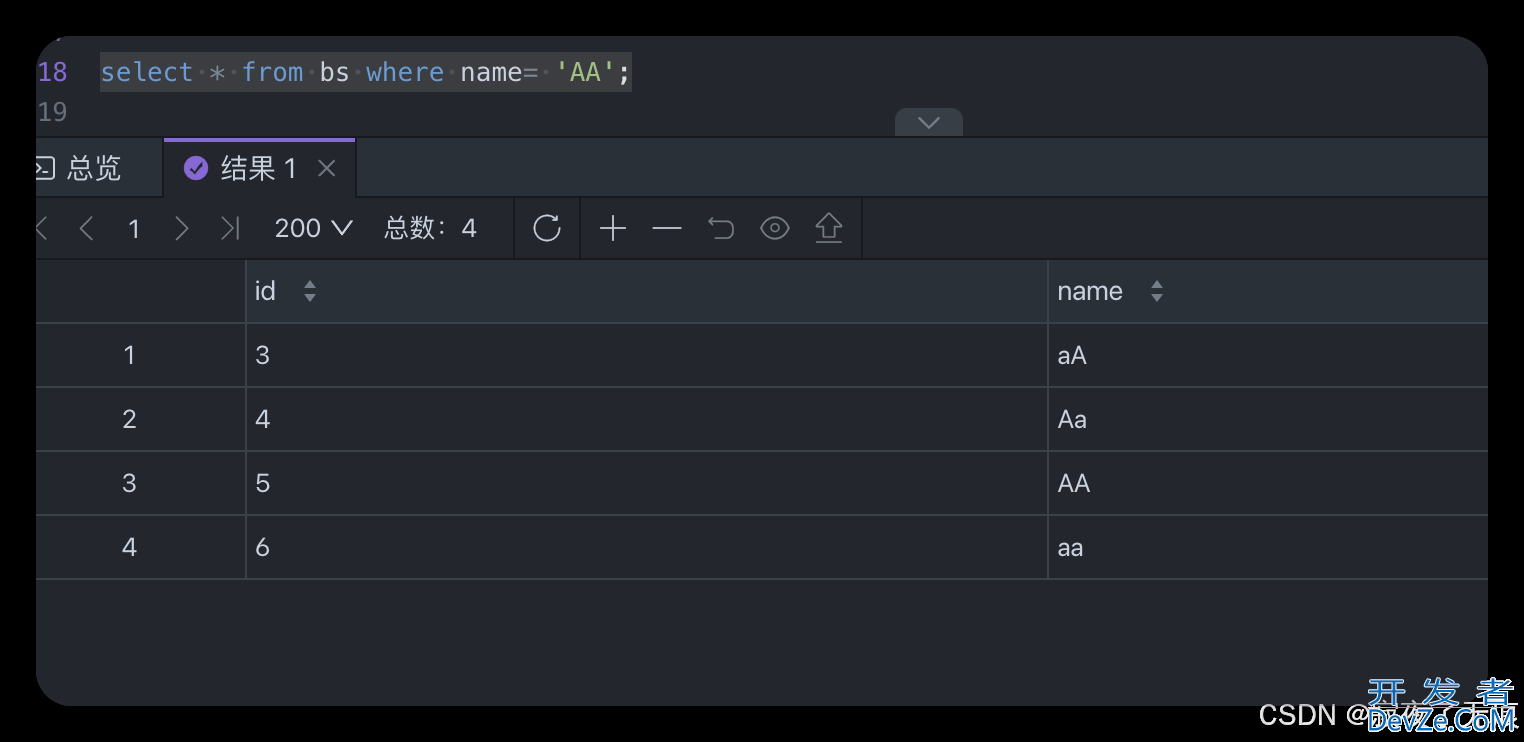The width and height of the screenshot is (1524, 742).
Task: Select the id cell containing 4
Action: 647,419
